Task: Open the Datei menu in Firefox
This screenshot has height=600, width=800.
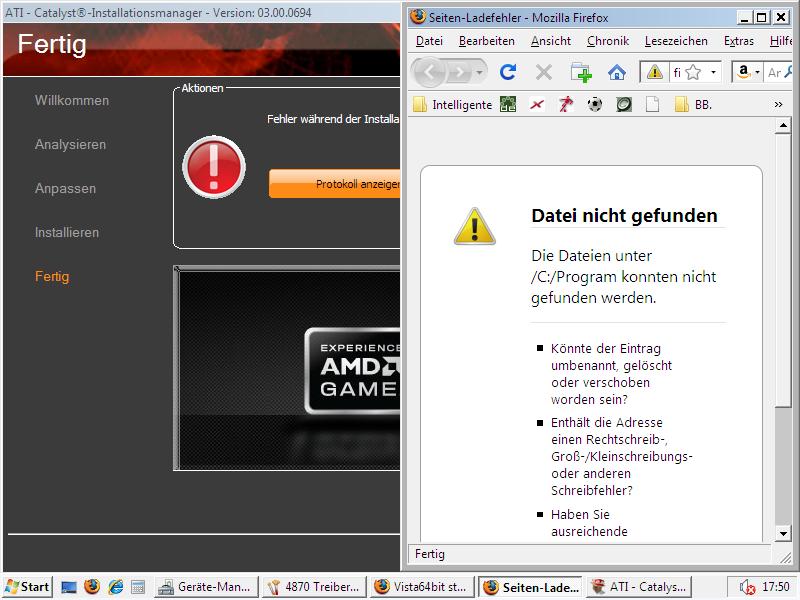Action: tap(429, 41)
